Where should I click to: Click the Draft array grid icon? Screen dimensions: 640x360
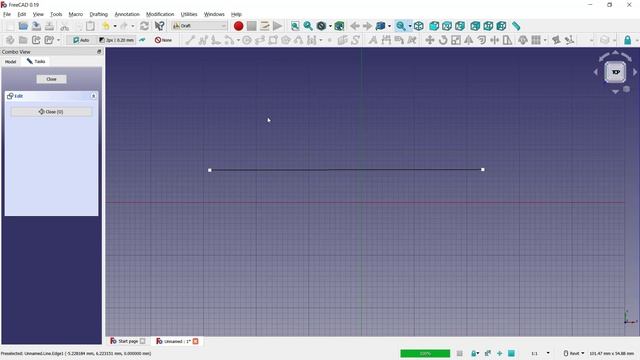(x=536, y=40)
